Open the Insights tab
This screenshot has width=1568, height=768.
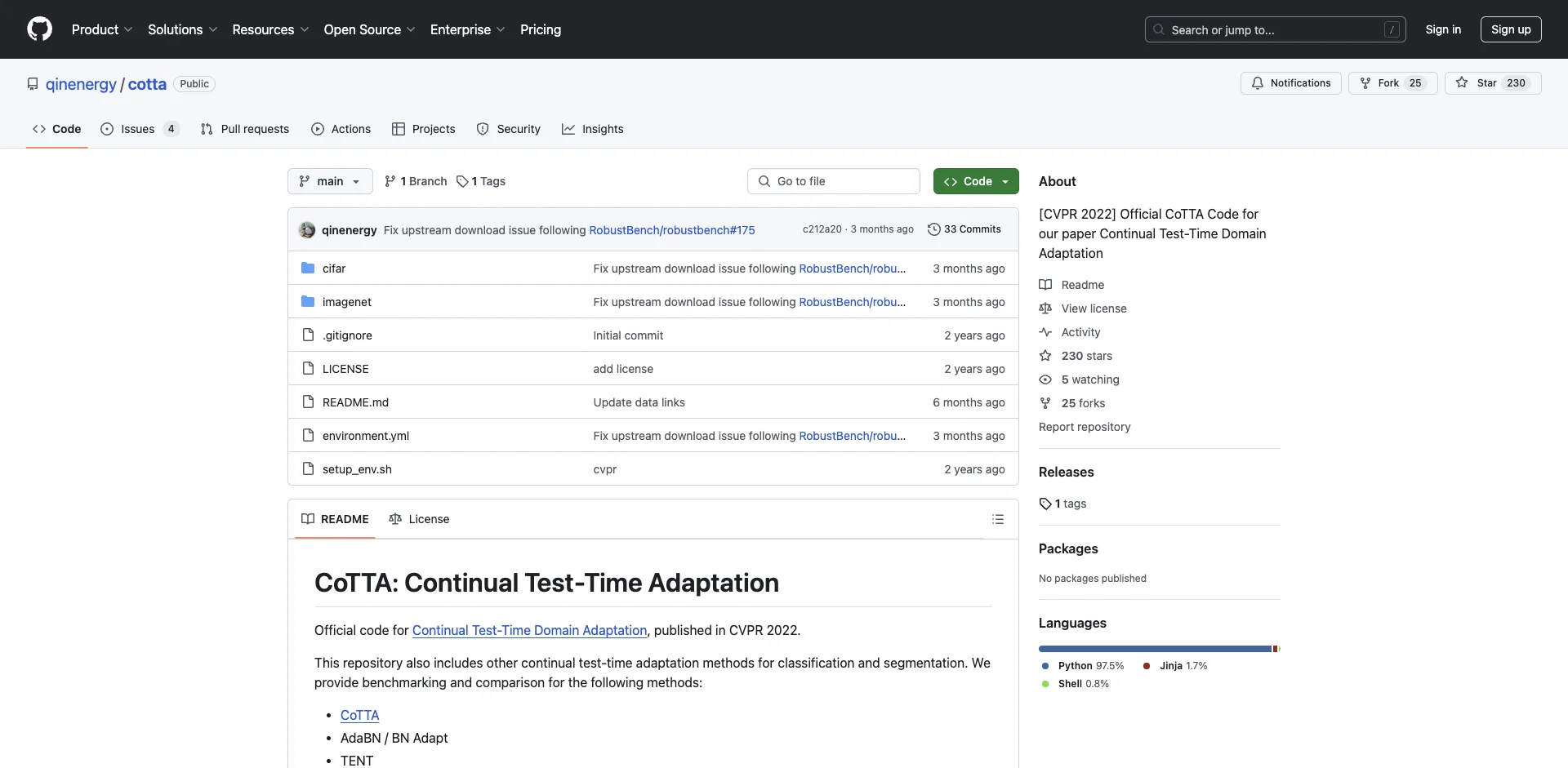click(593, 129)
